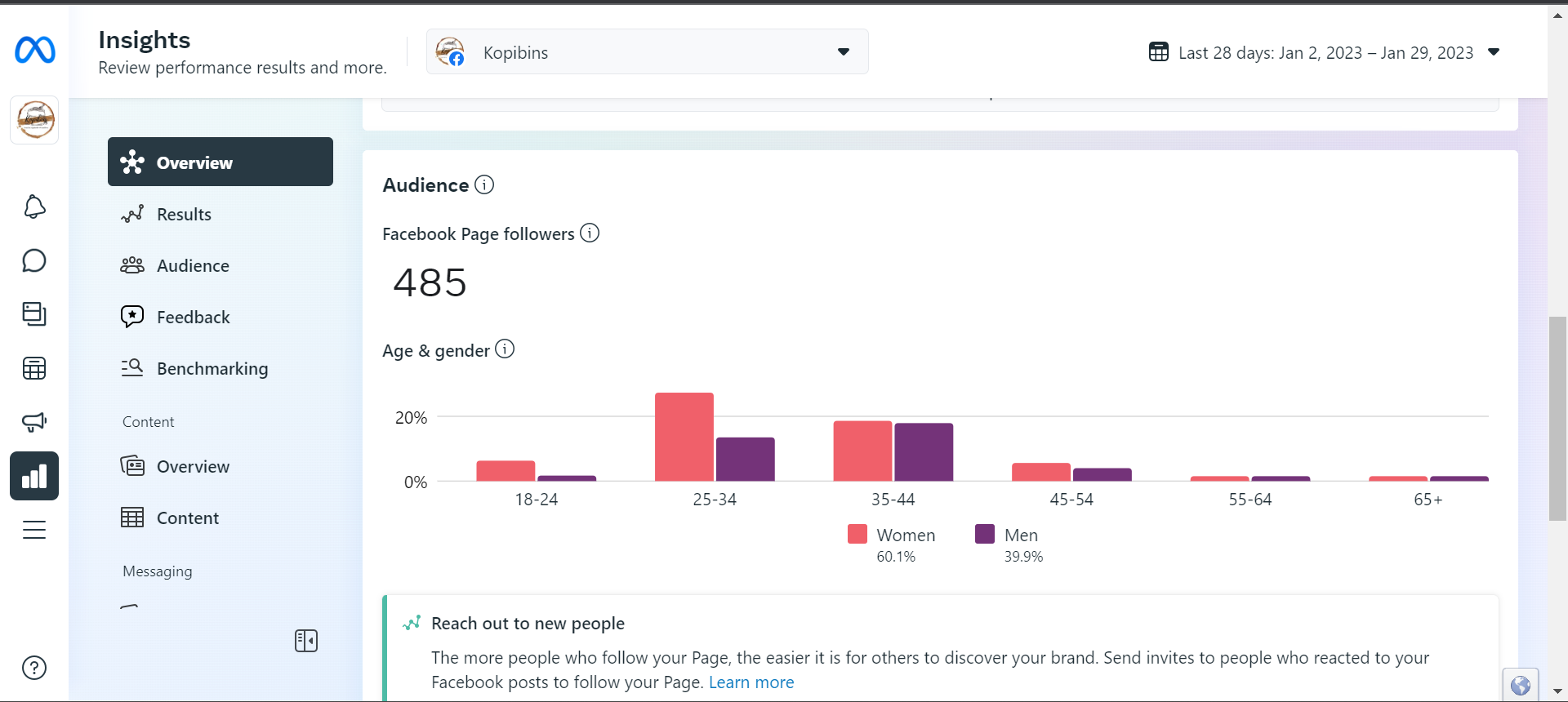This screenshot has height=702, width=1568.
Task: Go to Results in the sidebar
Action: click(x=184, y=215)
